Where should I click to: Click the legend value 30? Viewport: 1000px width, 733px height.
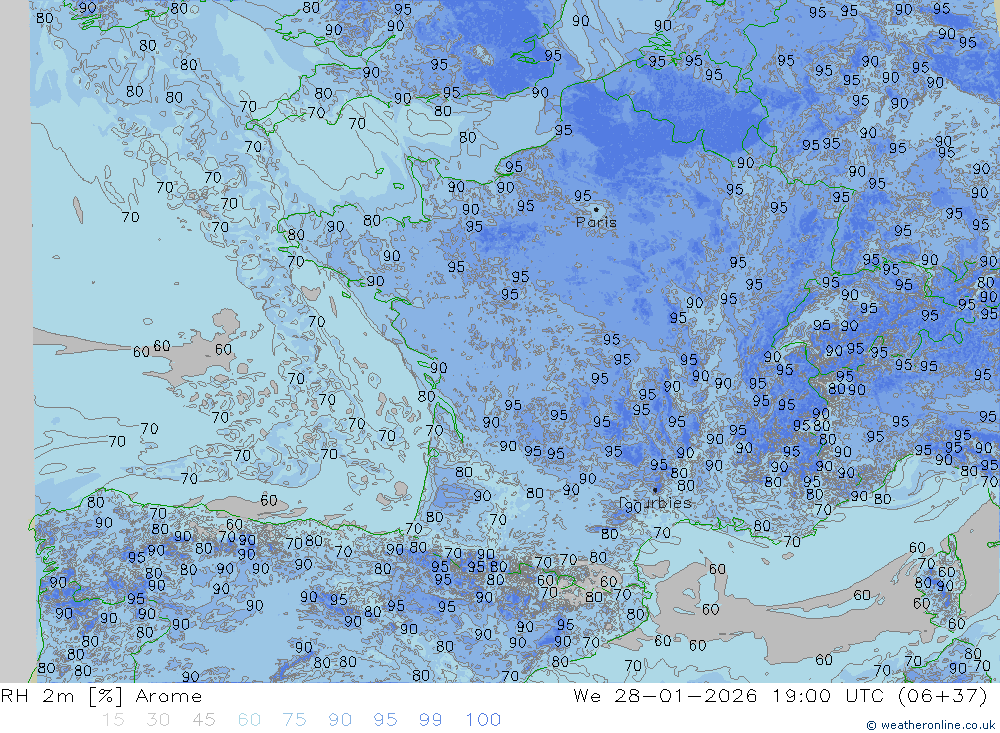158,720
